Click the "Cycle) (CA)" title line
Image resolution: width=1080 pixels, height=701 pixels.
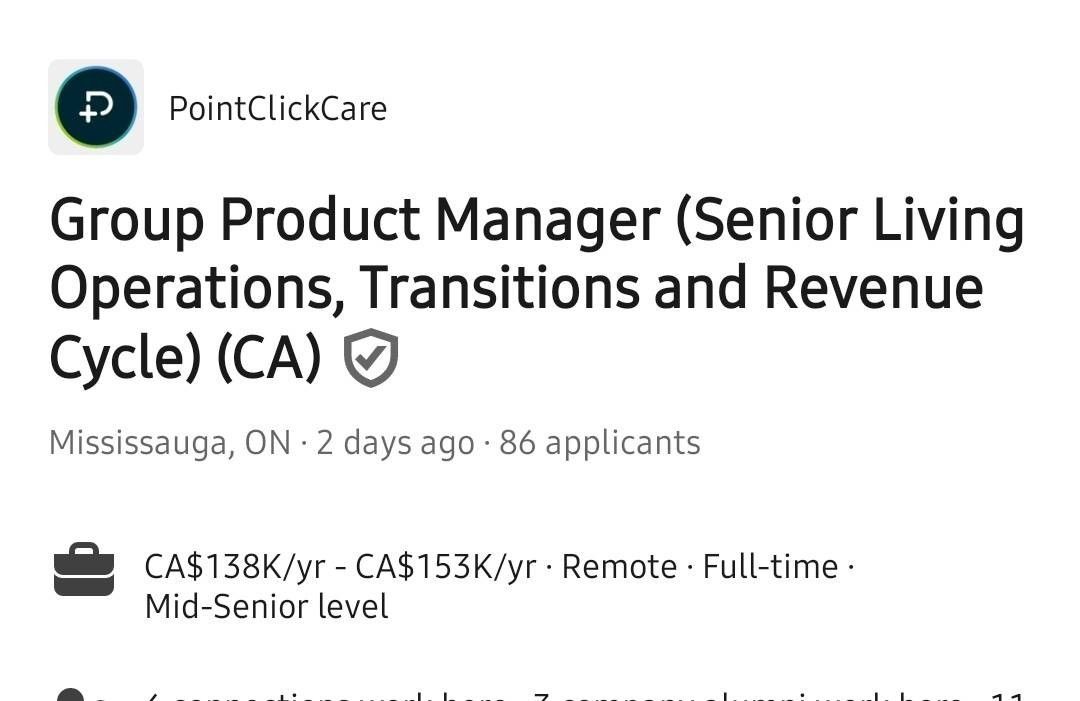click(x=185, y=358)
